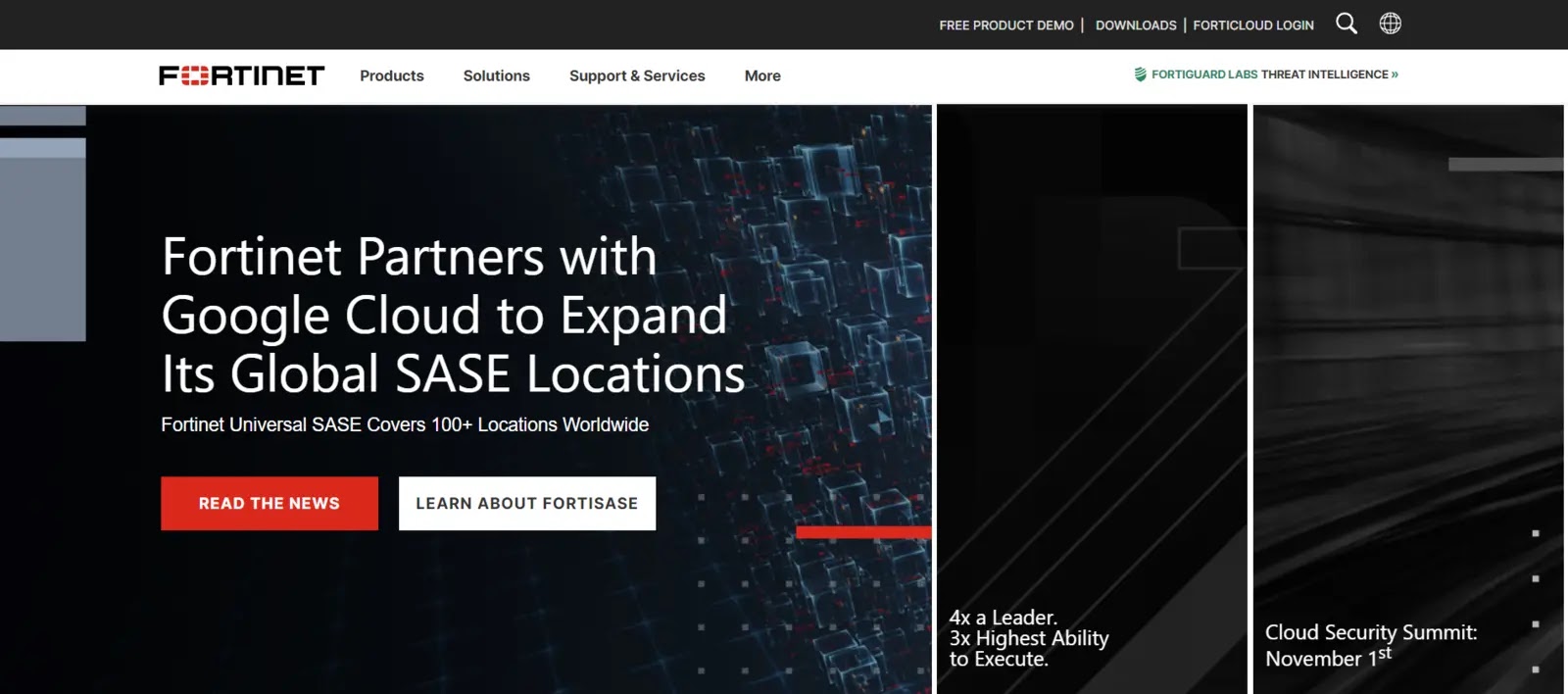The height and width of the screenshot is (694, 1568).
Task: Open the Support & Services menu
Action: [637, 75]
